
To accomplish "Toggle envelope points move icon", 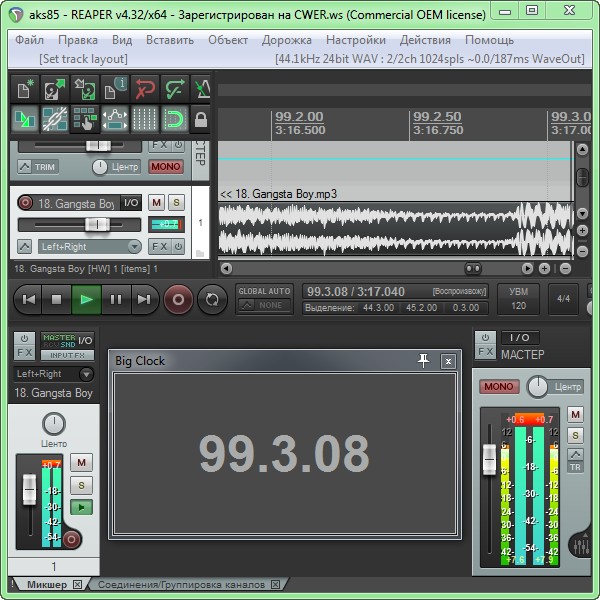I will click(115, 119).
